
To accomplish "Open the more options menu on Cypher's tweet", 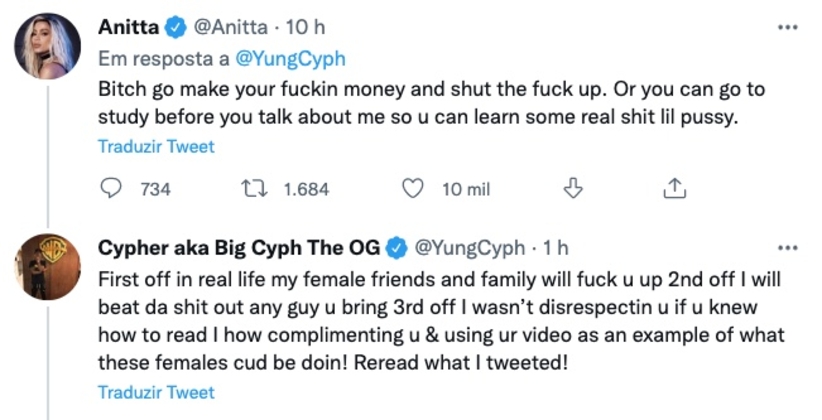I will click(788, 247).
